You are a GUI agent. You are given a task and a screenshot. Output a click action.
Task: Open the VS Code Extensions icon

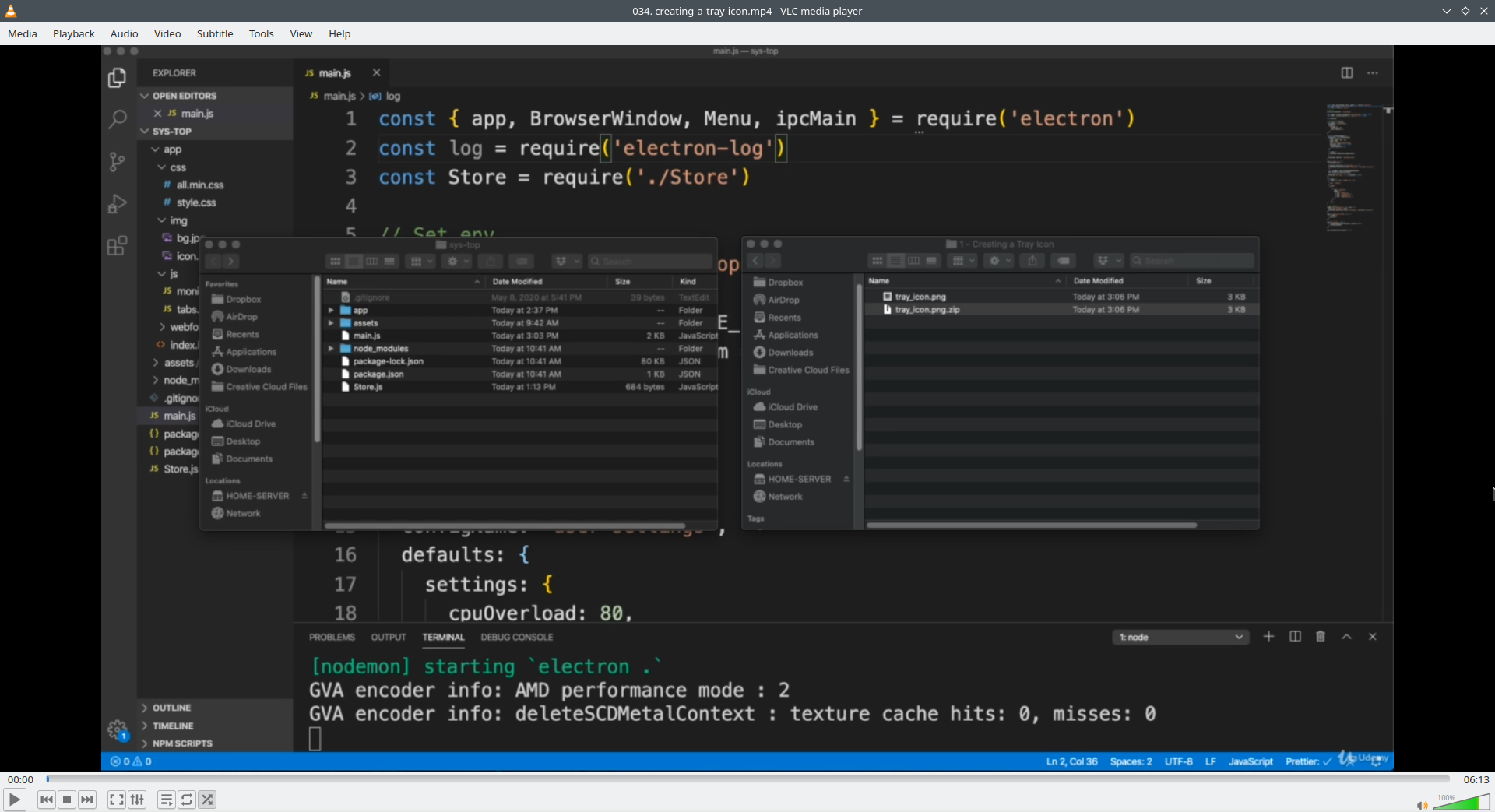(118, 246)
